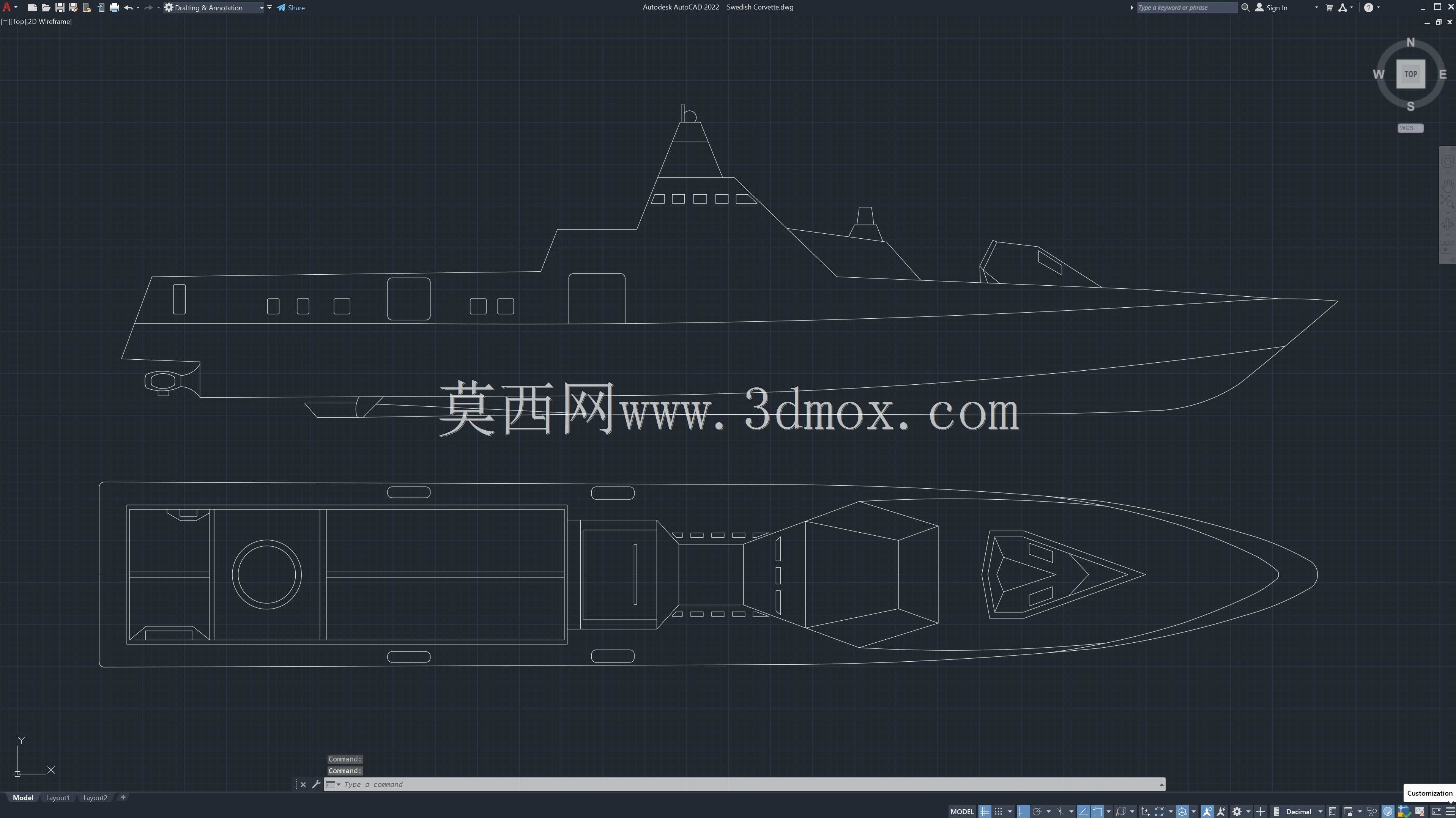Click the Share button

(290, 8)
